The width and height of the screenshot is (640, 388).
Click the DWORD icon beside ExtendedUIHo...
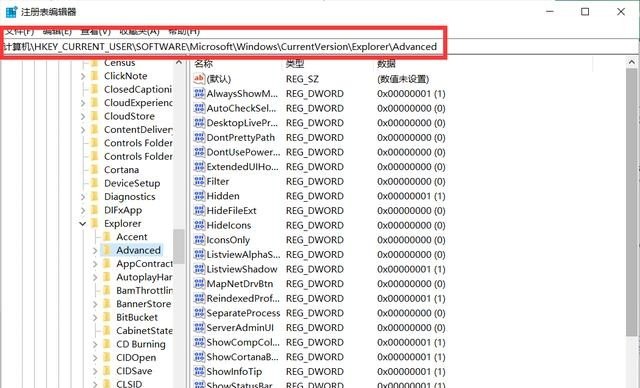click(x=199, y=166)
